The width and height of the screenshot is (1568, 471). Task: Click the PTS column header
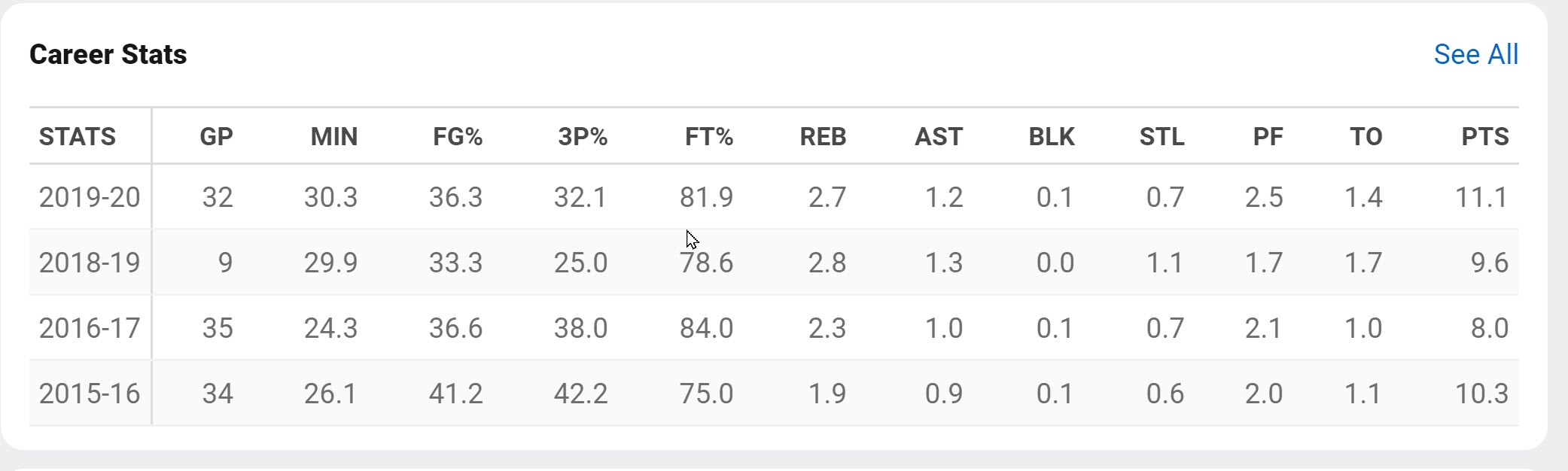(1484, 136)
